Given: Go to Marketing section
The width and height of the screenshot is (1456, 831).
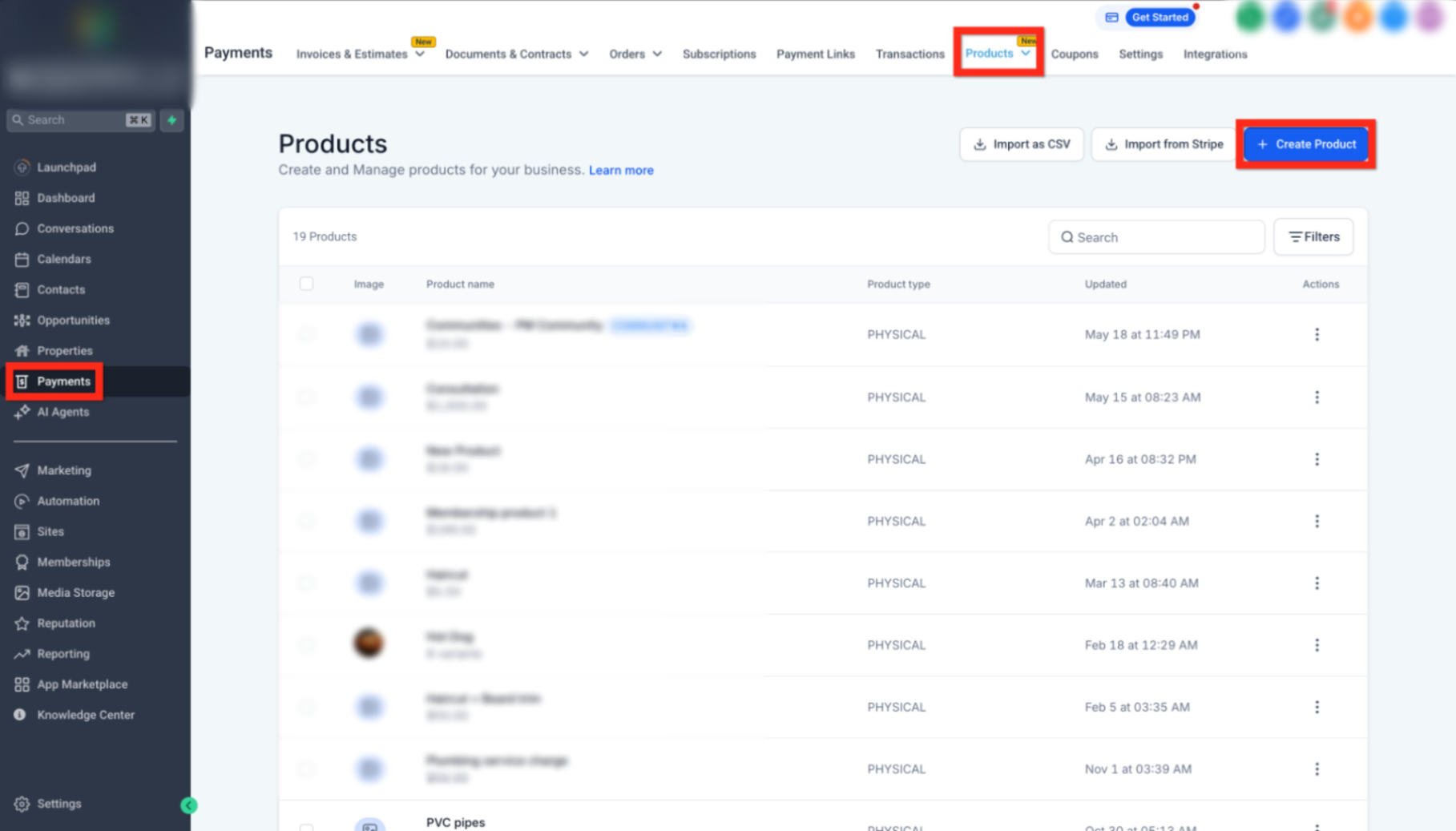Looking at the screenshot, I should [x=63, y=470].
